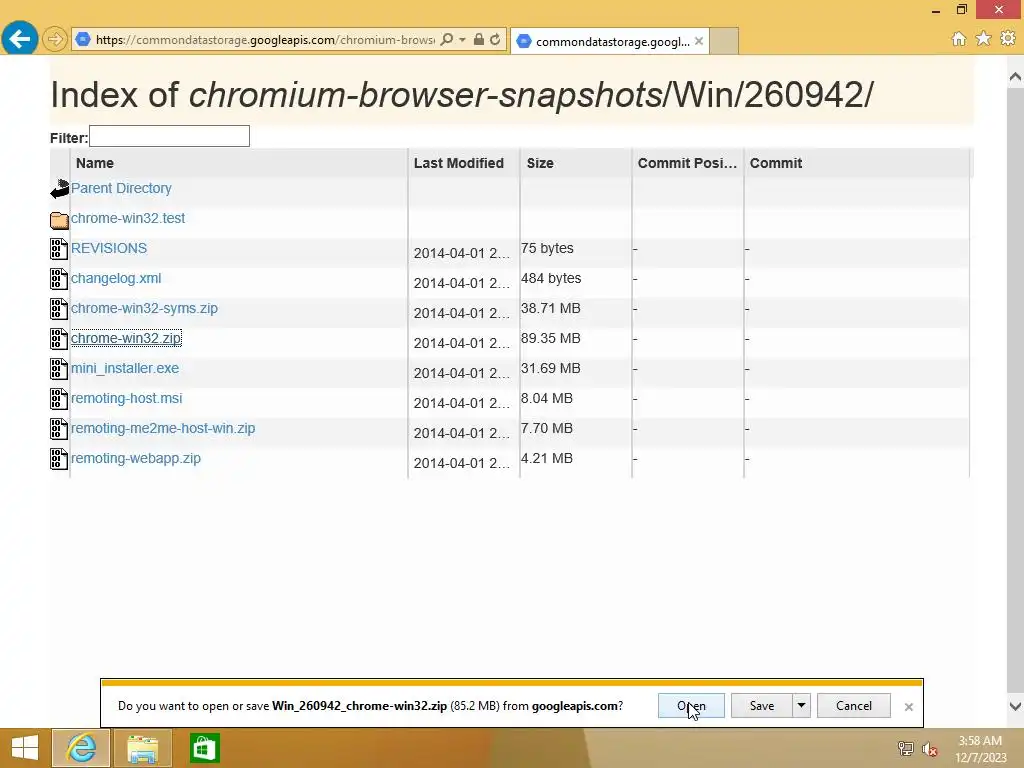The image size is (1024, 768).
Task: Open the Tools gear menu
Action: pos(1008,39)
